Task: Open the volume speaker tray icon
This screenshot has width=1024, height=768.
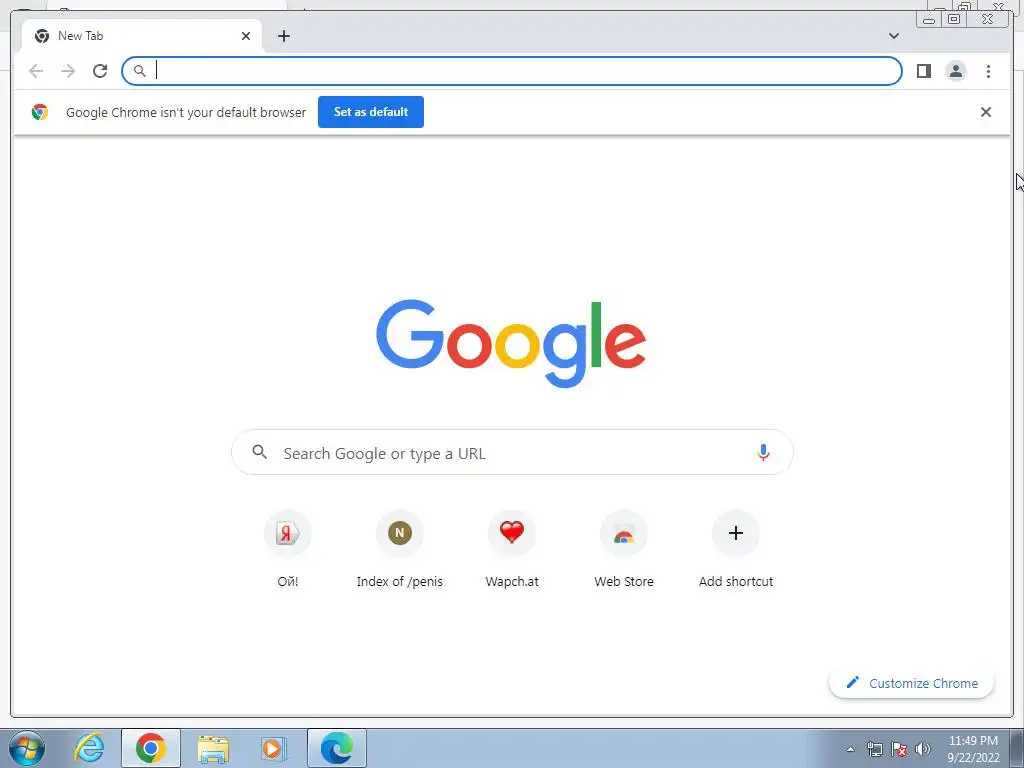Action: (923, 749)
